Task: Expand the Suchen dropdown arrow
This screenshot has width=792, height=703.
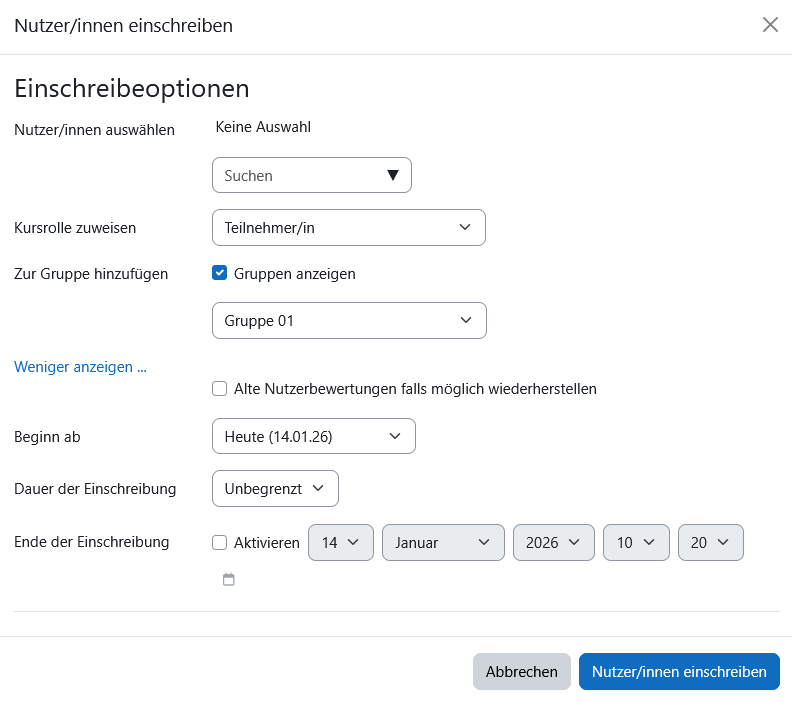Action: 393,175
